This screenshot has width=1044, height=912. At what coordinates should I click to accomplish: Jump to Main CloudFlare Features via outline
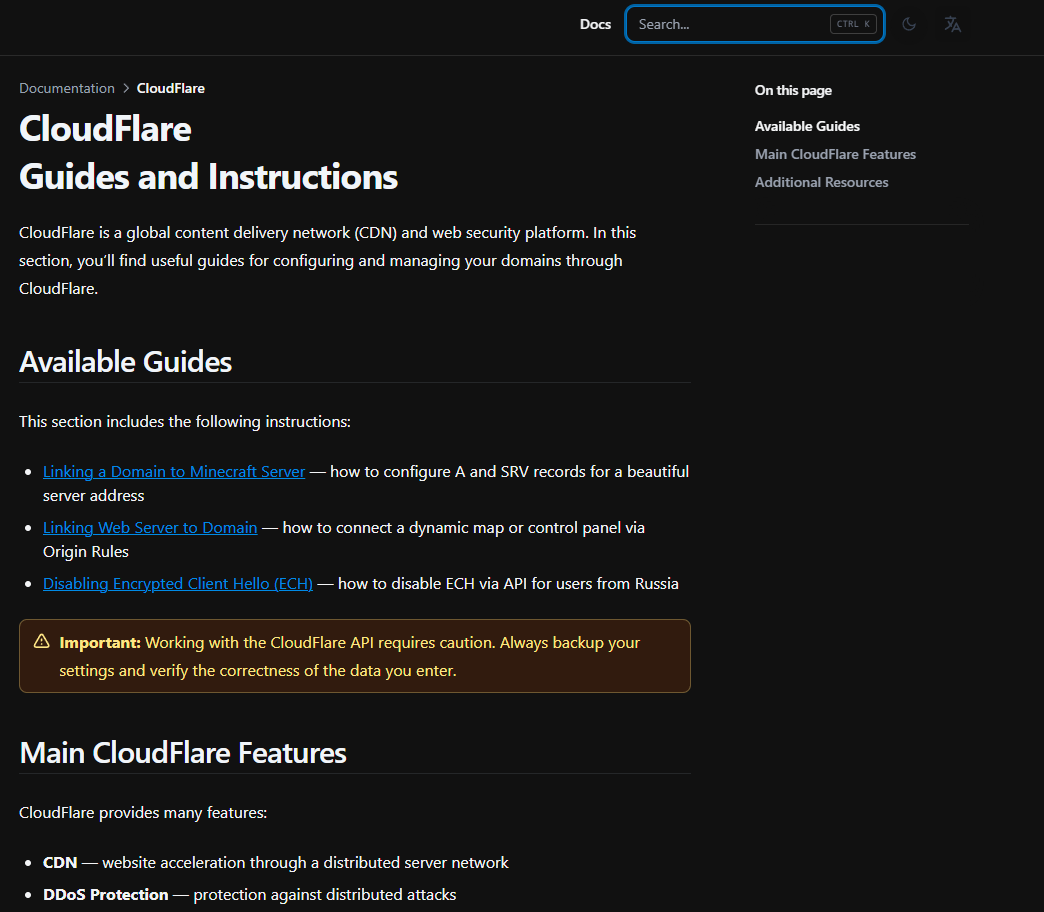[x=835, y=154]
